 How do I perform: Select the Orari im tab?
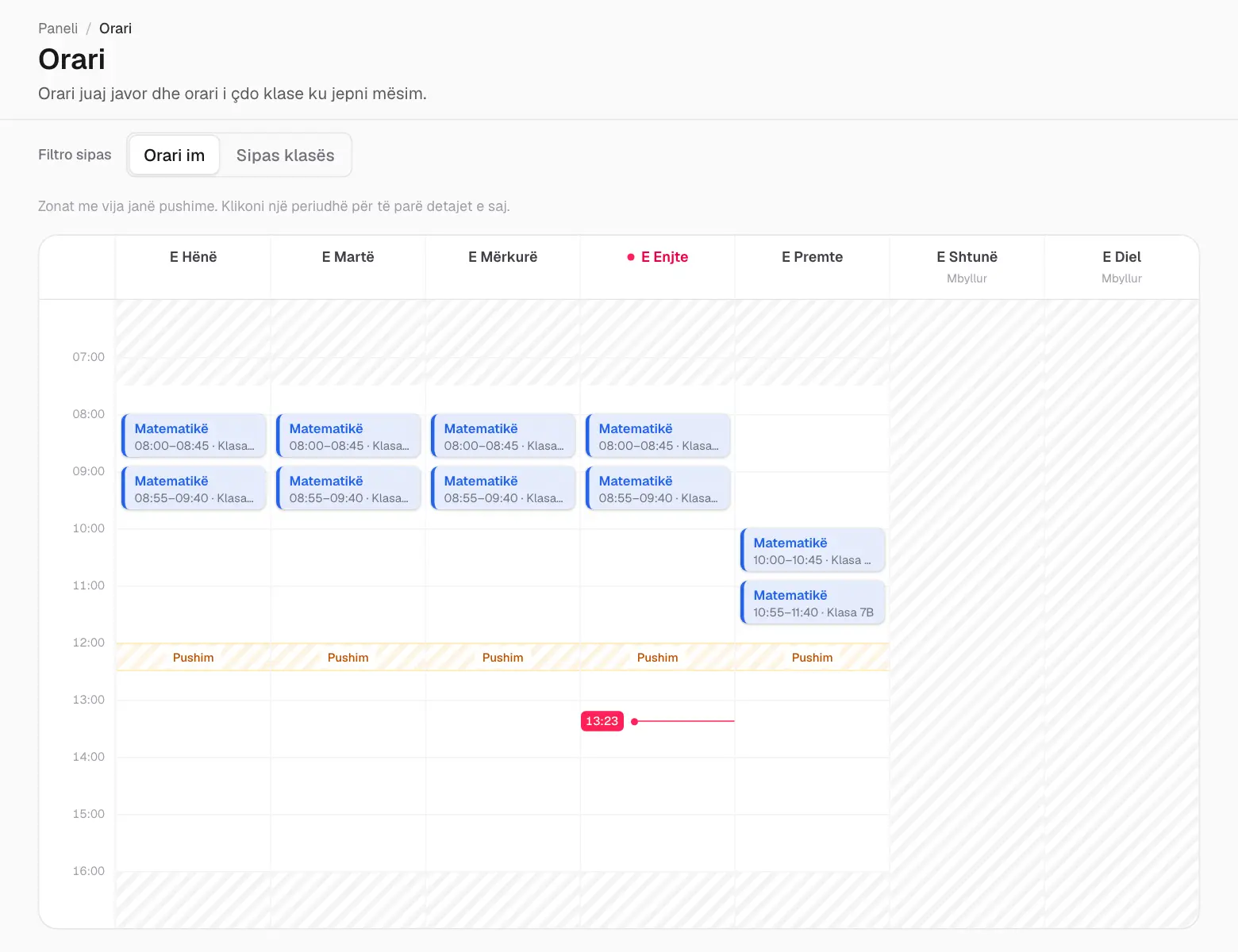[x=174, y=155]
